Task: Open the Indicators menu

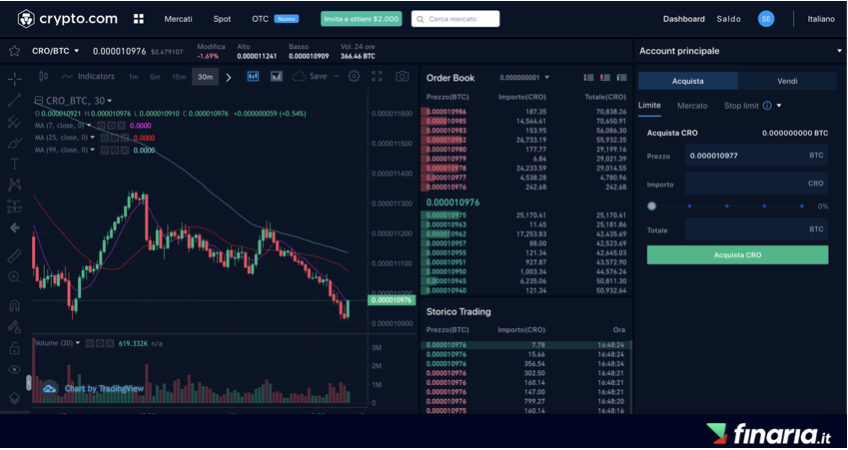Action: pos(88,76)
